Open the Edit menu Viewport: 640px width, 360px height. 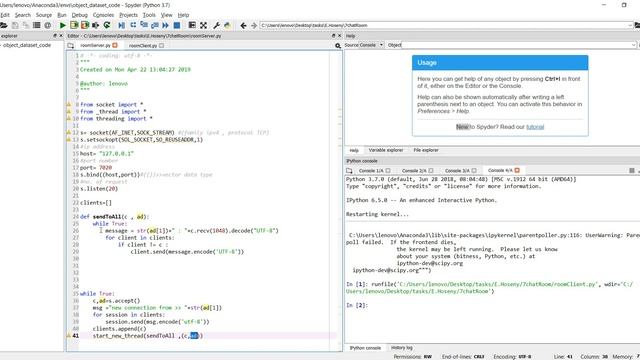coord(5,15)
